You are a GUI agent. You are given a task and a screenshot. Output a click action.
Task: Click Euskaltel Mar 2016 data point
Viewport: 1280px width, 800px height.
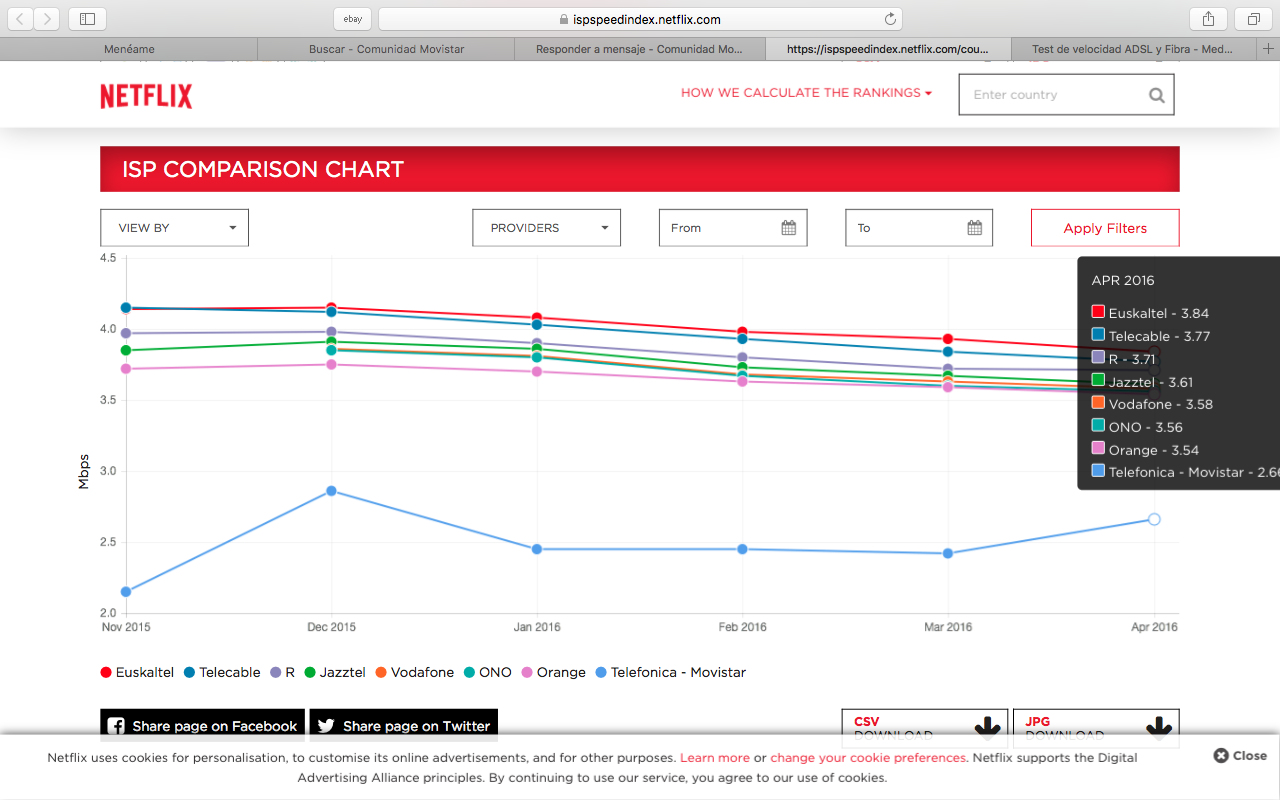pyautogui.click(x=948, y=339)
